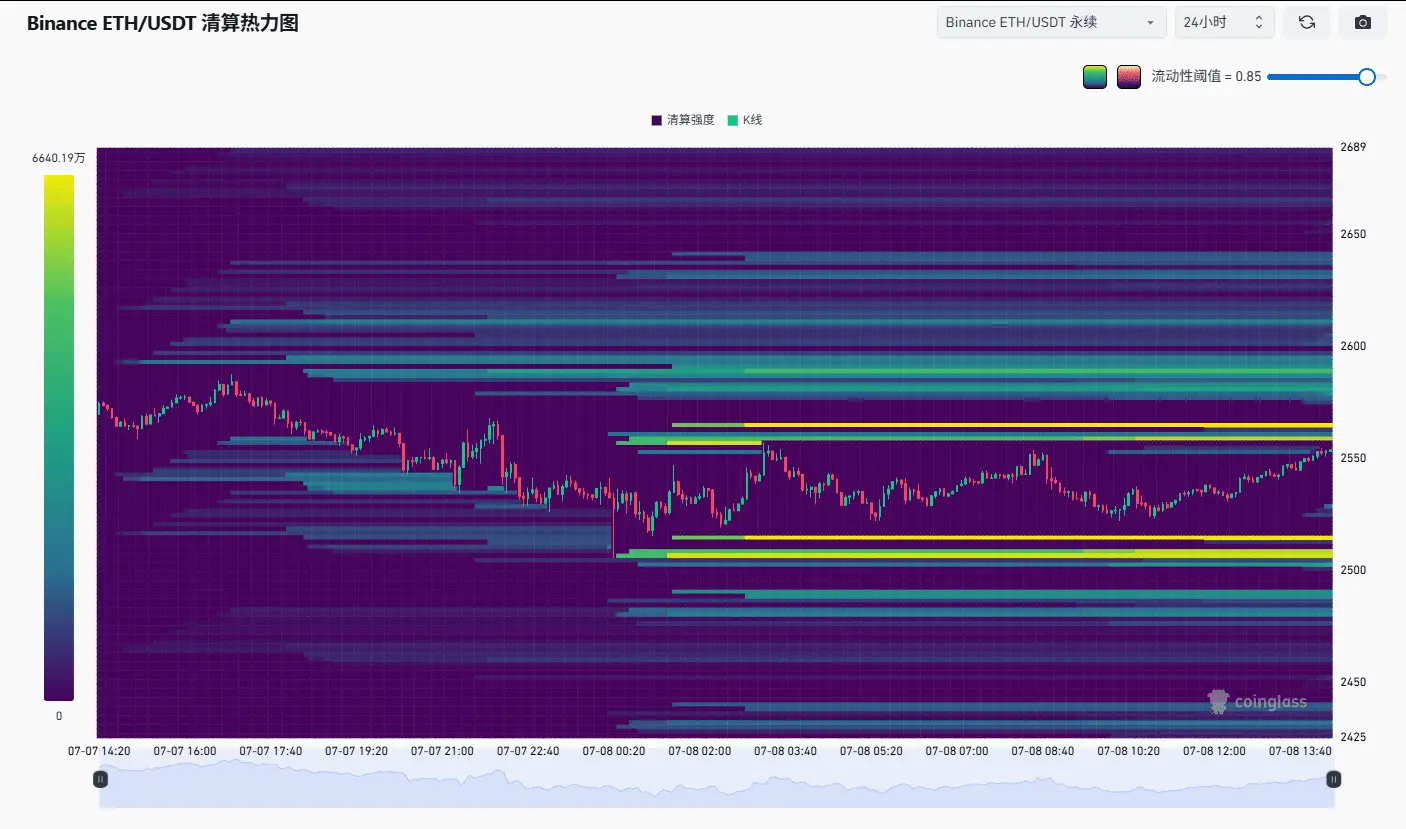1406x829 pixels.
Task: Click the refresh chart icon button
Action: [x=1307, y=22]
